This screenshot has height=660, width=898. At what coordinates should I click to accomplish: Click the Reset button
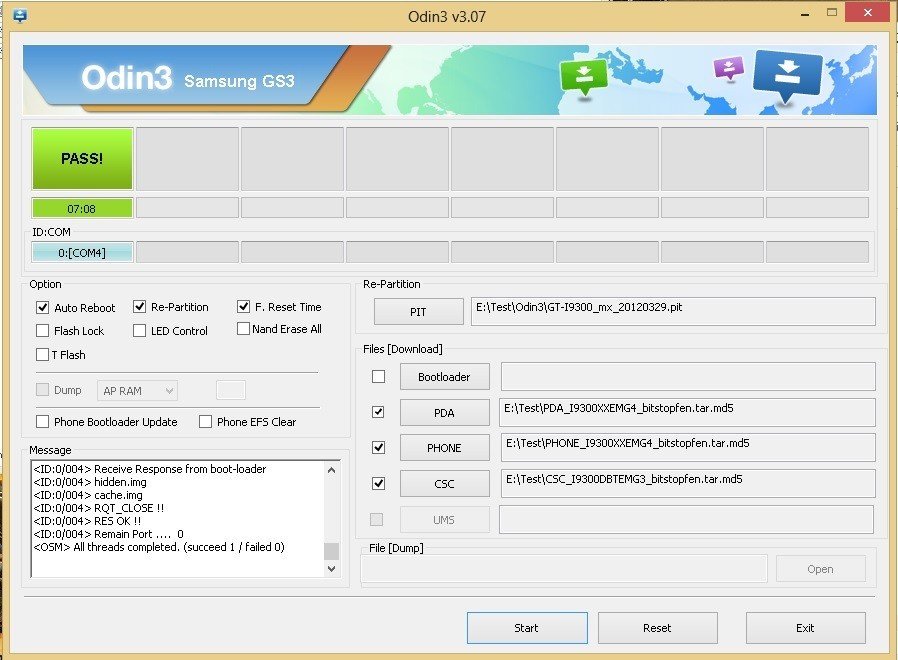[657, 628]
